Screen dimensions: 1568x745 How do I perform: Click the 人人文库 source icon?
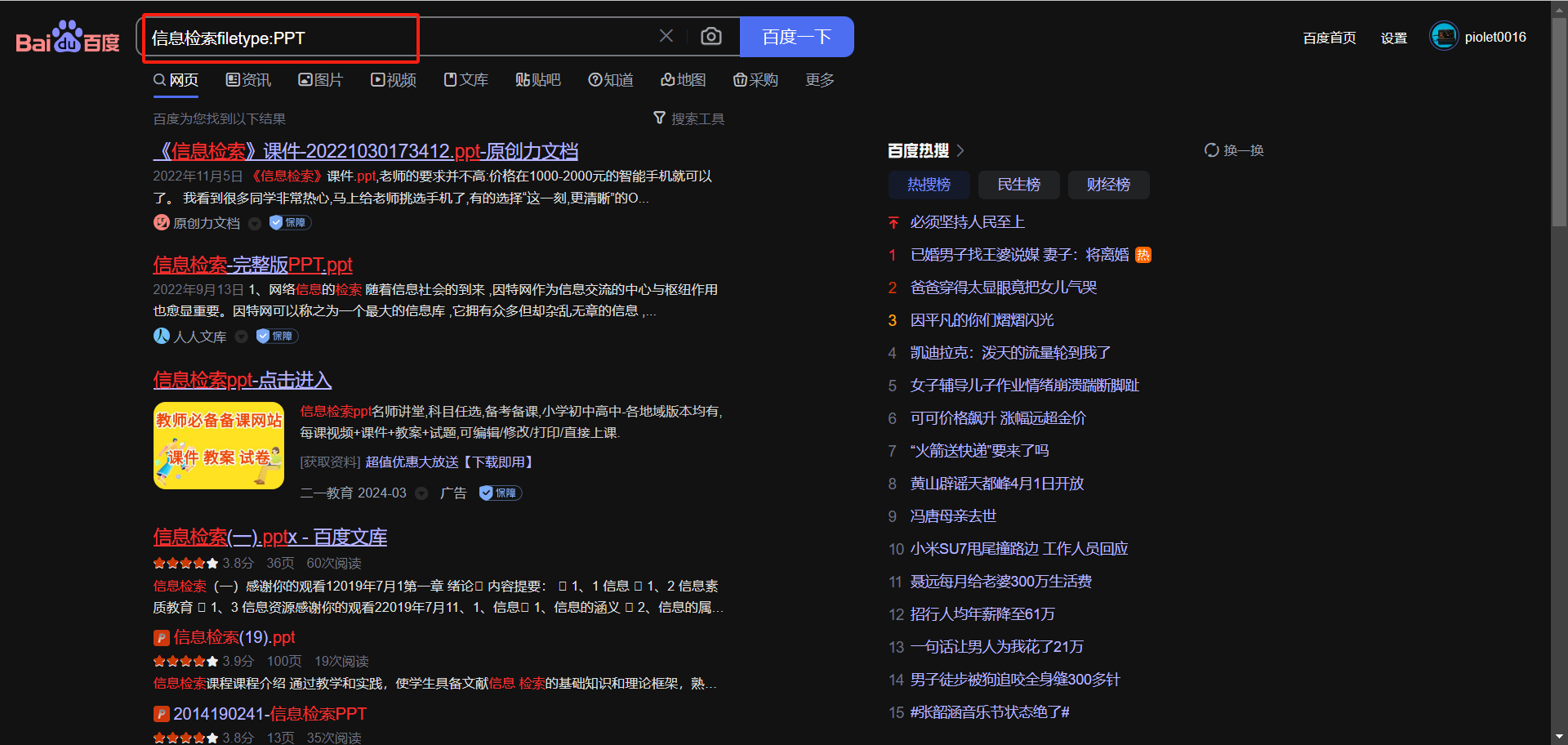coord(161,336)
